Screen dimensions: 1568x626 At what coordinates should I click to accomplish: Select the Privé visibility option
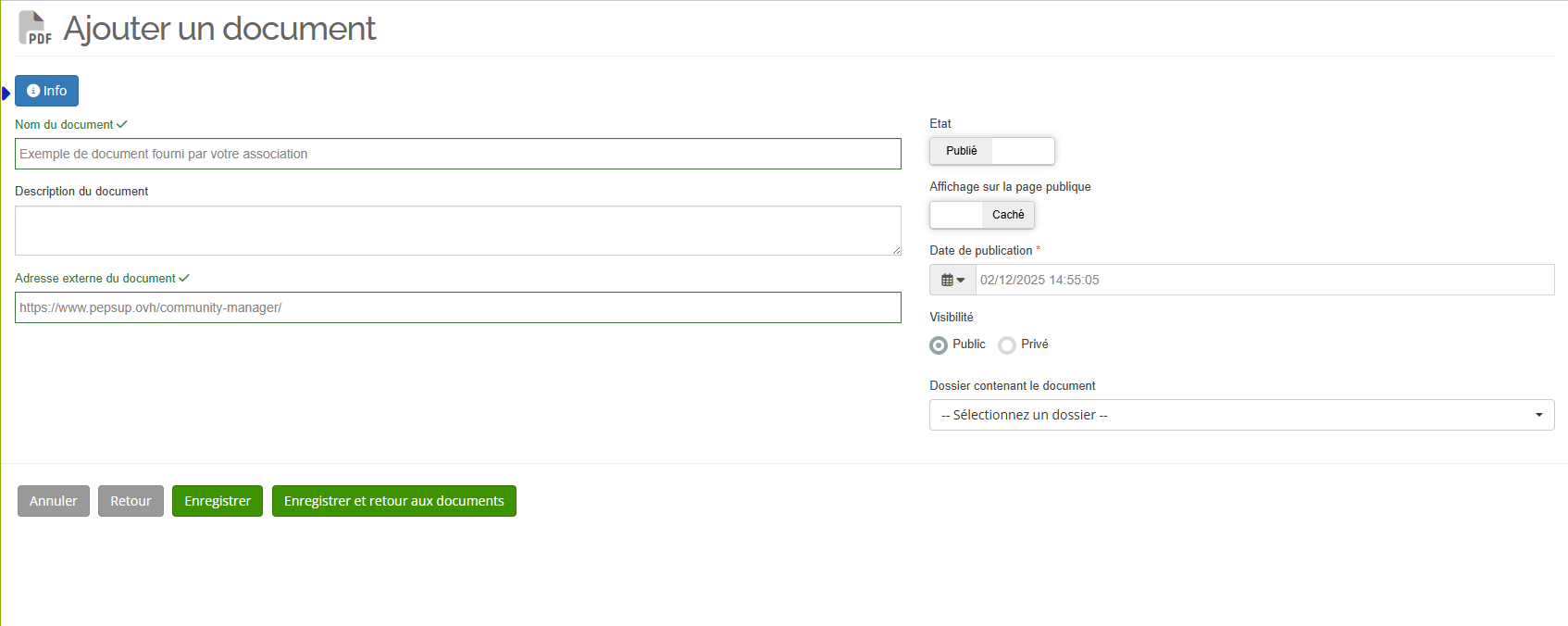[x=1007, y=344]
